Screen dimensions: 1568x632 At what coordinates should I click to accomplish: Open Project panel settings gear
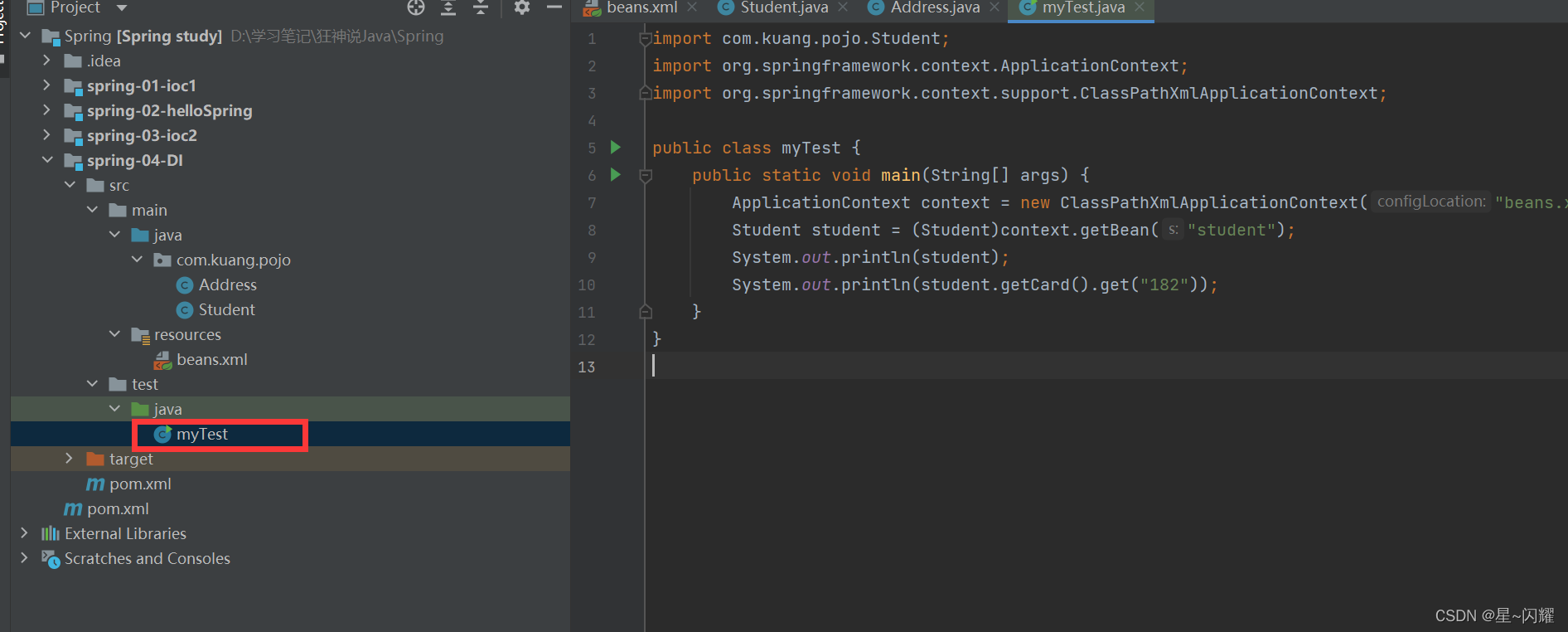[521, 7]
